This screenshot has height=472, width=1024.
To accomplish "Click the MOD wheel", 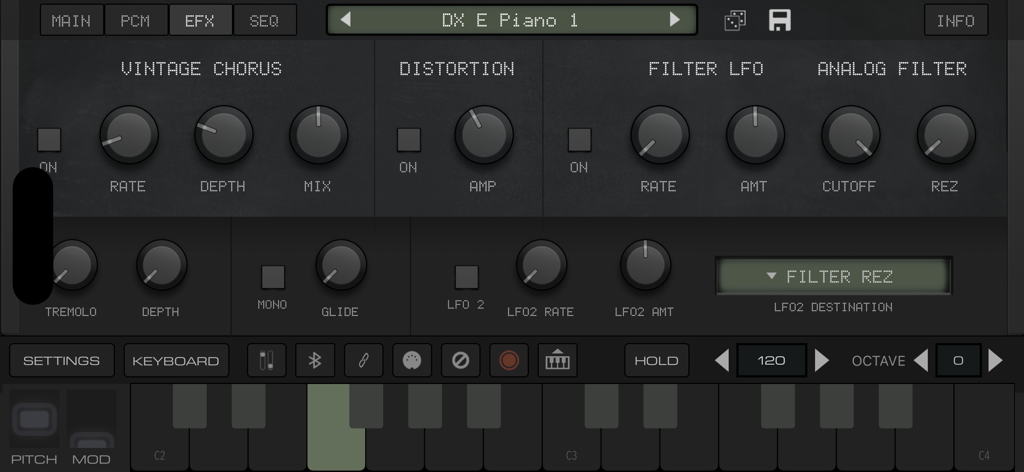I will pos(91,420).
